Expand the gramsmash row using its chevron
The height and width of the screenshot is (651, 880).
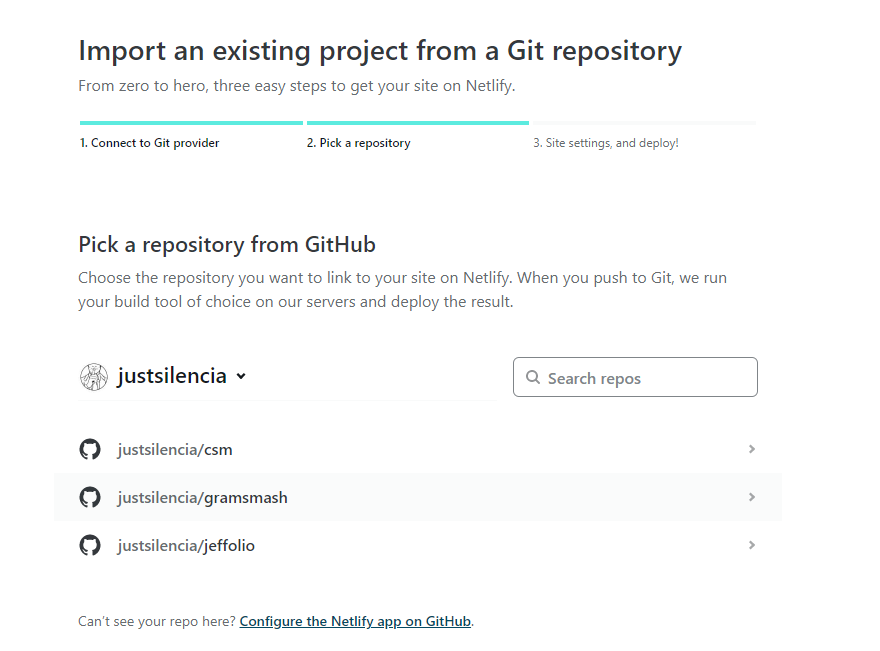click(752, 497)
